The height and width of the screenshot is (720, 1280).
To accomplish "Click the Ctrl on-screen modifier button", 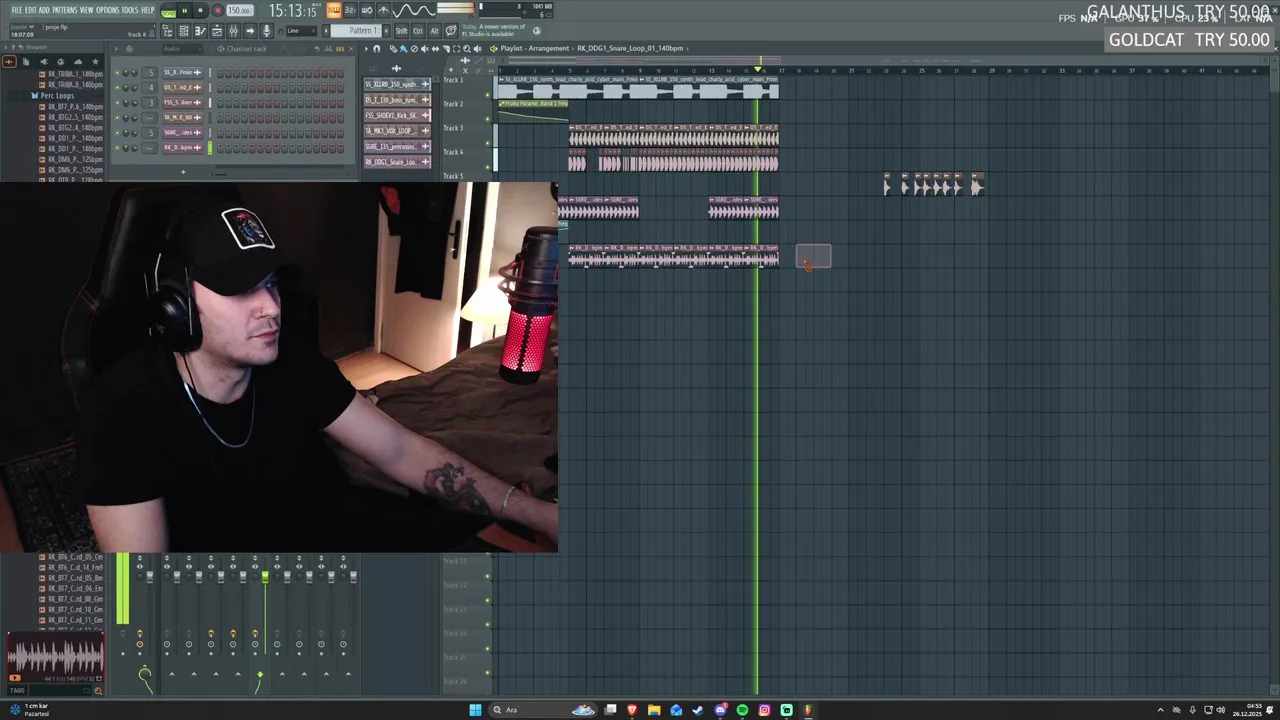I will pos(418,31).
